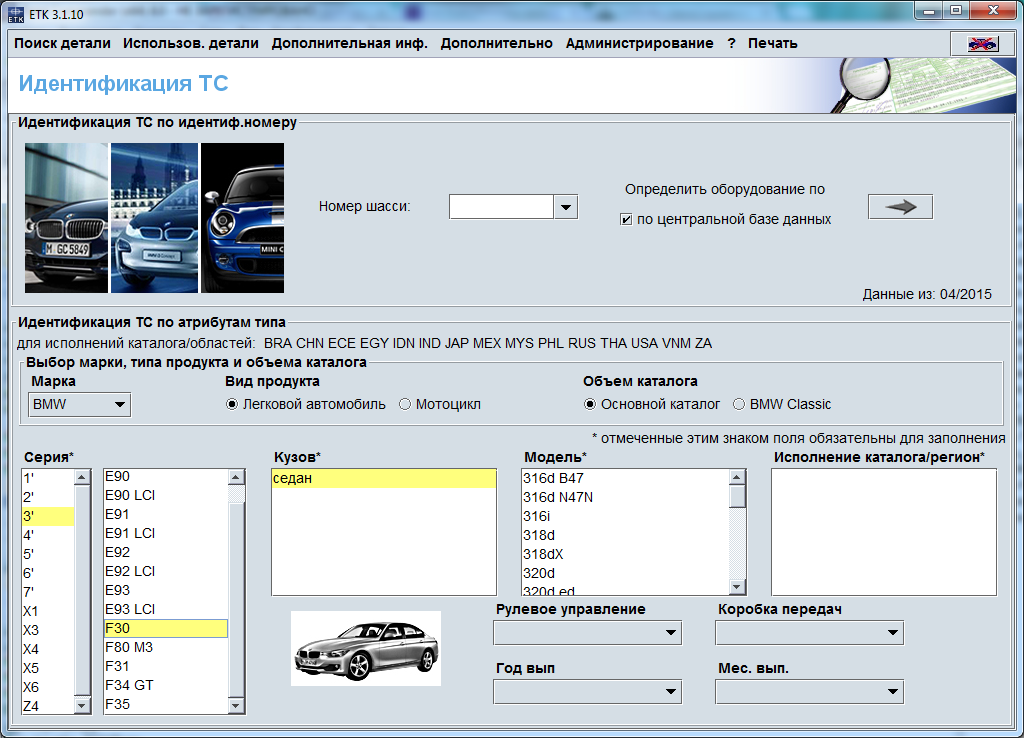Image resolution: width=1024 pixels, height=738 pixels.
Task: Select X1 in the Серия list
Action: point(48,611)
